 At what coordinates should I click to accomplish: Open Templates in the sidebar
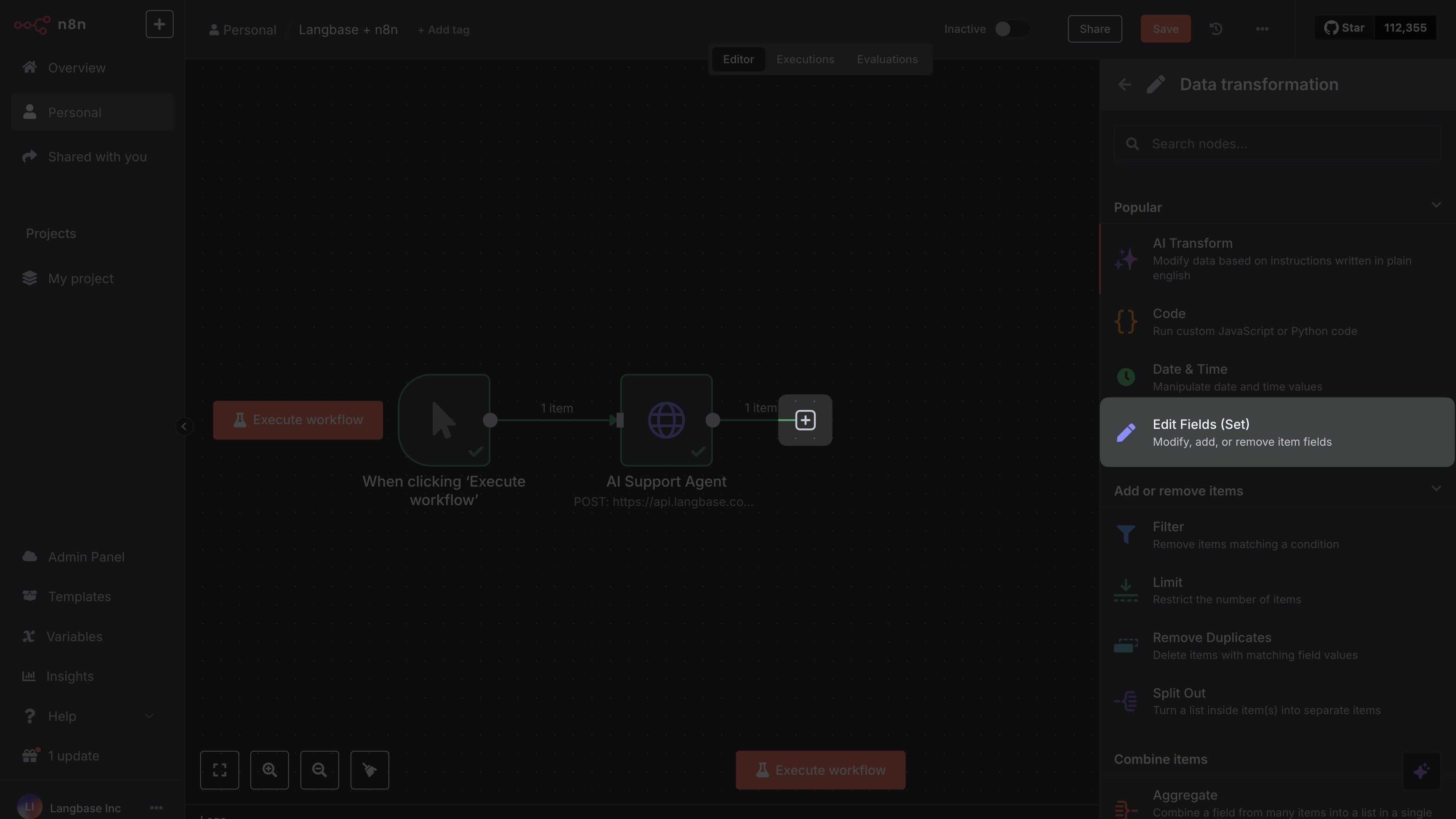tap(92, 596)
